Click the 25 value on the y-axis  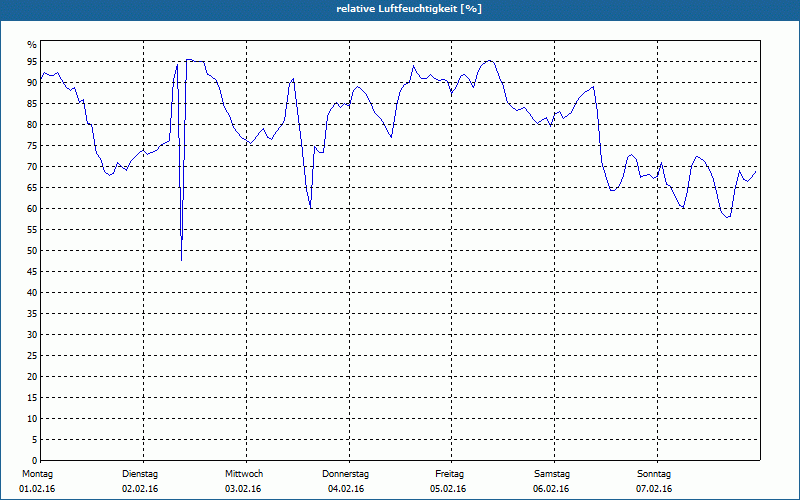[x=32, y=356]
